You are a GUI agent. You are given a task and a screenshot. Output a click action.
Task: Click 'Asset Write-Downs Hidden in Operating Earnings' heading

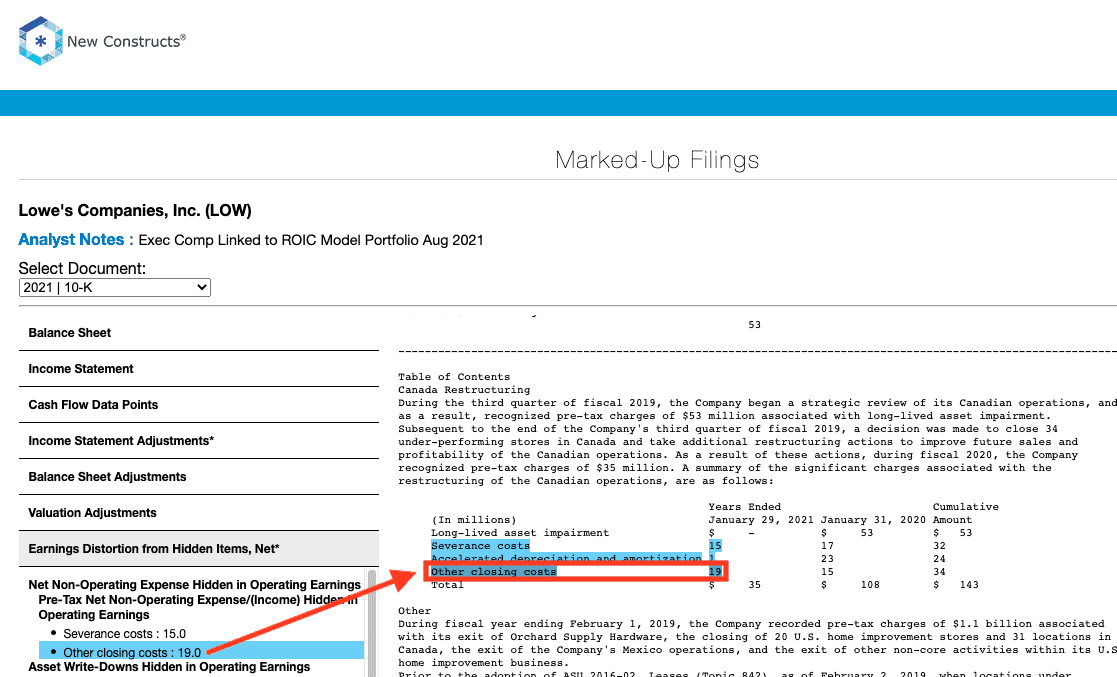click(169, 667)
